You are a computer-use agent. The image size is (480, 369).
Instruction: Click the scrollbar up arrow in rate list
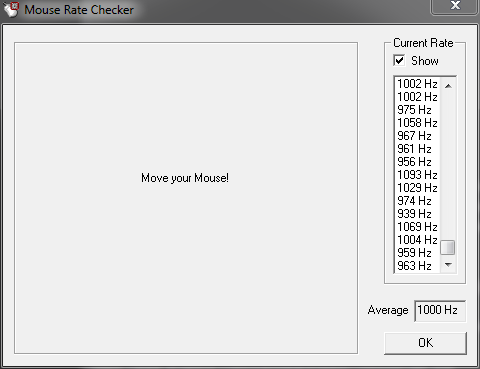(x=448, y=86)
